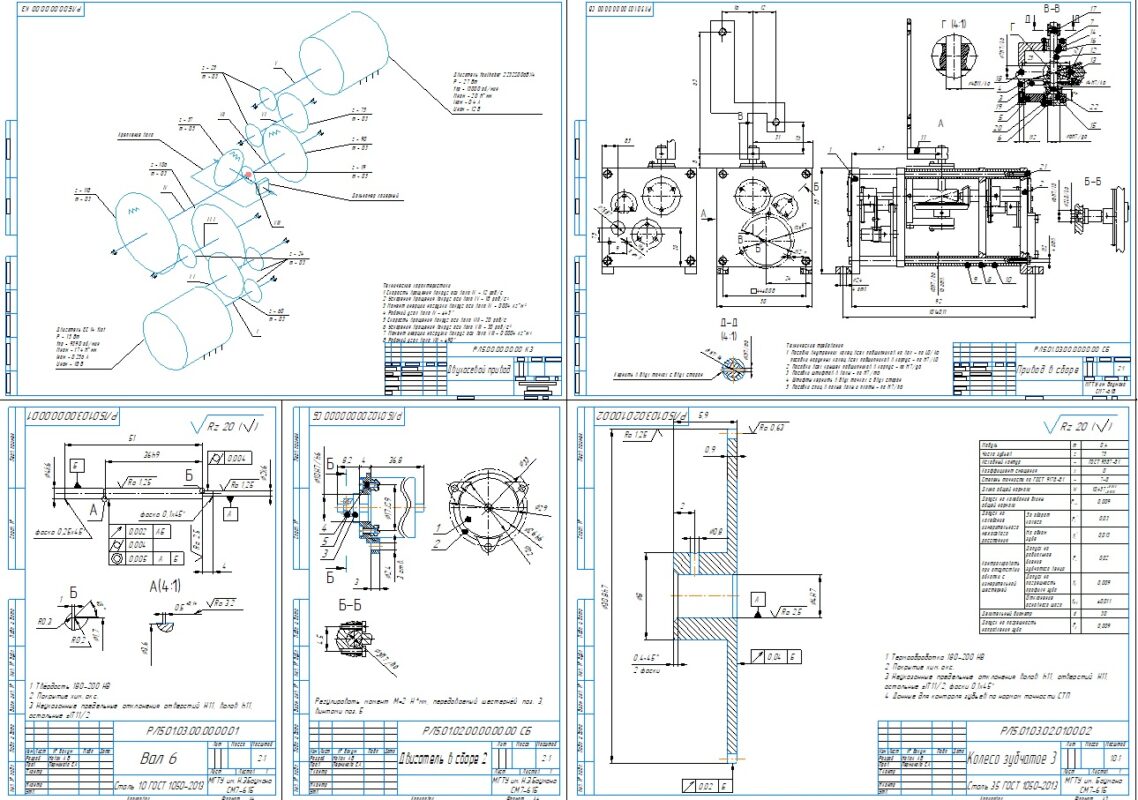
Task: Select the 'Г (4:1)' detail view label
Action: [x=953, y=25]
